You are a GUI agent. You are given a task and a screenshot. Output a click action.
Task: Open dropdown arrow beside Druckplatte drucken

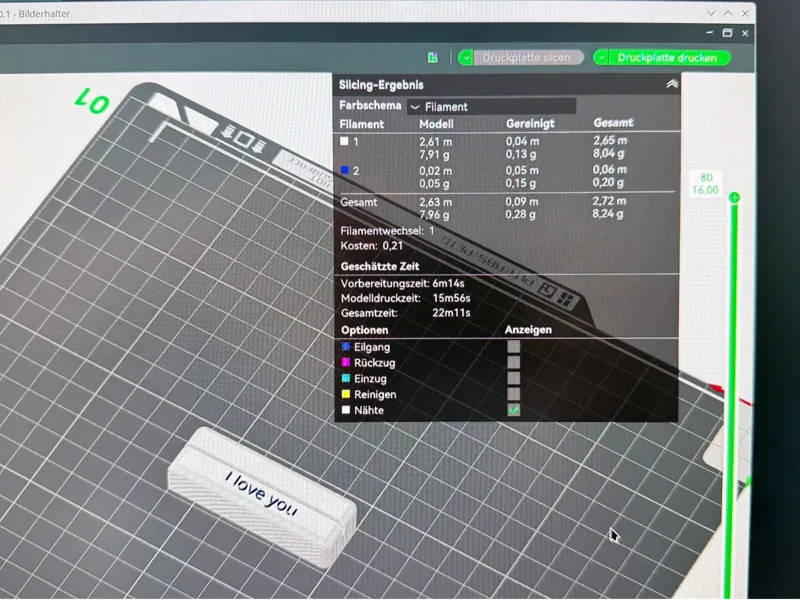pyautogui.click(x=601, y=58)
